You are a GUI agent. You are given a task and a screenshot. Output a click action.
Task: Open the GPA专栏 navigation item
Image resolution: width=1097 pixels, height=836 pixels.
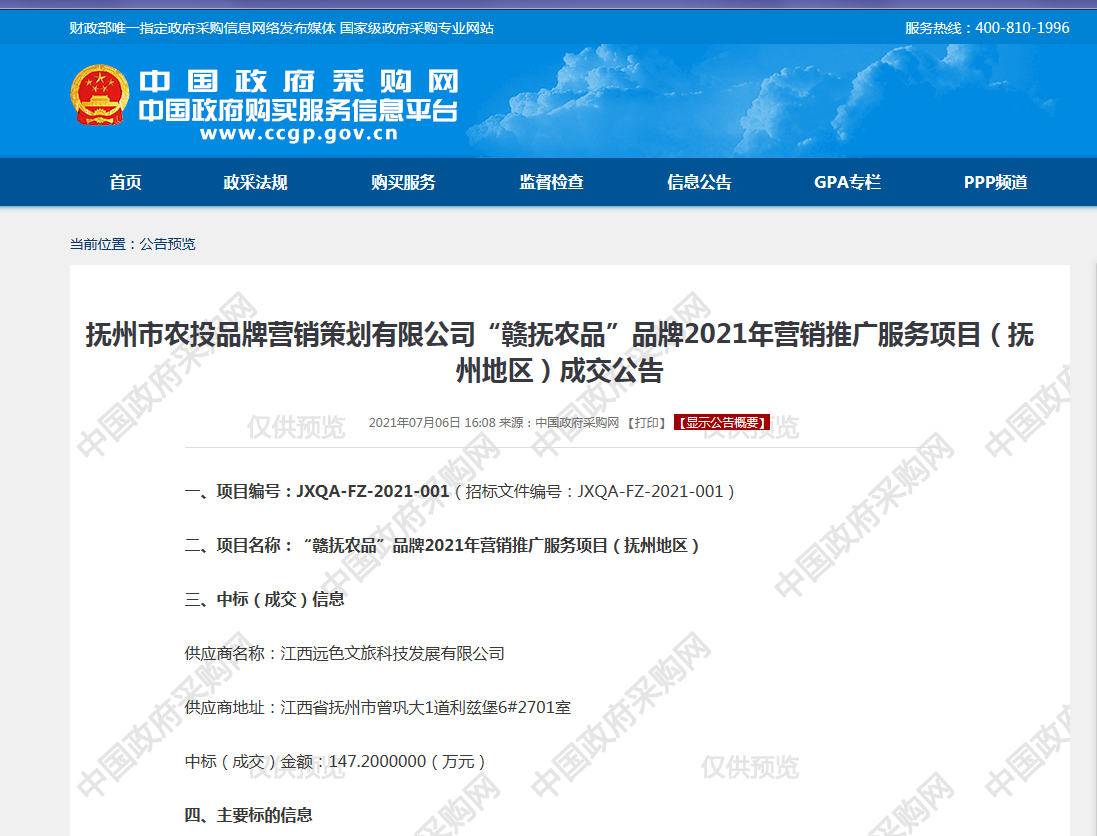pyautogui.click(x=847, y=182)
